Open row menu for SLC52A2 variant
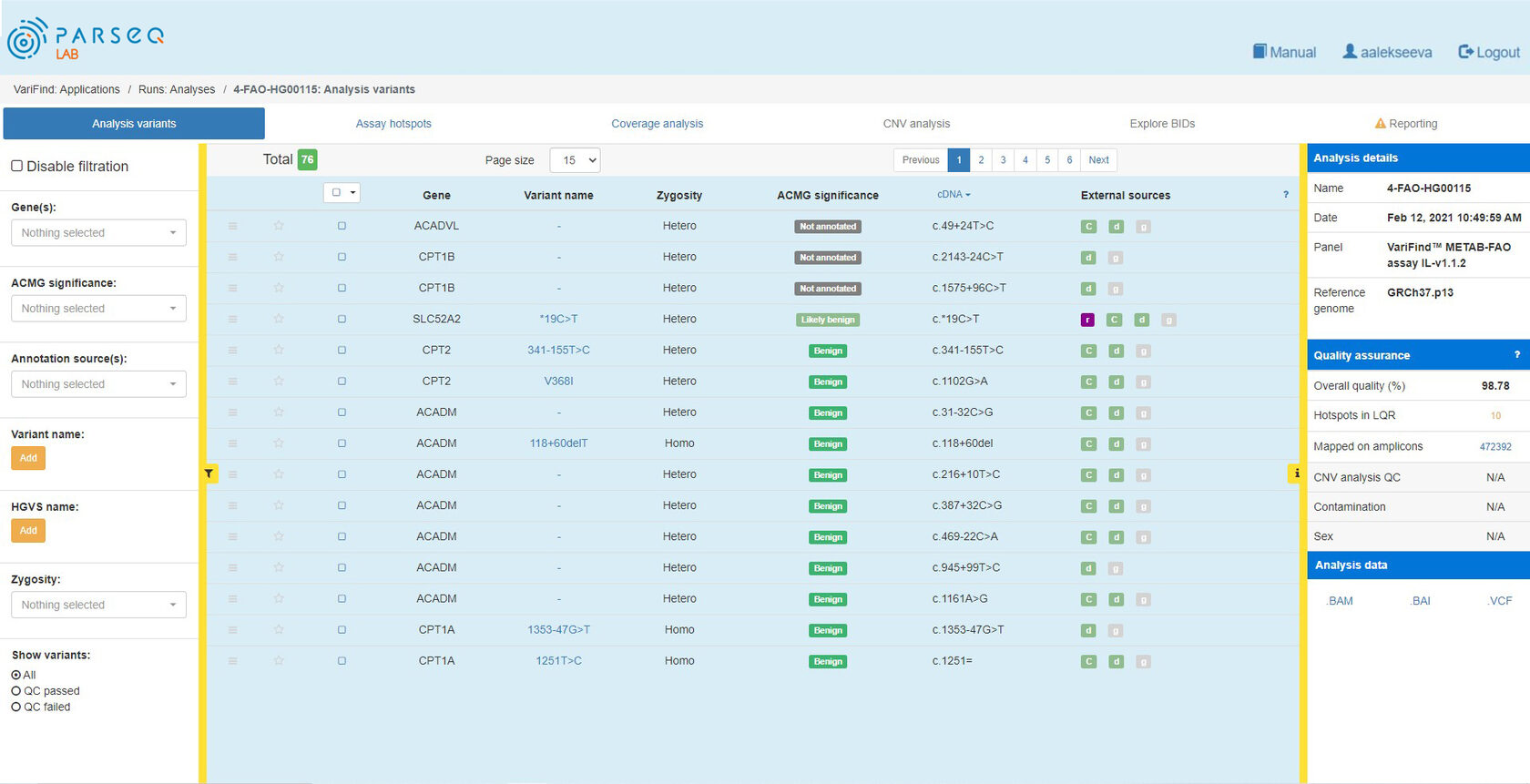Viewport: 1530px width, 784px height. [233, 319]
